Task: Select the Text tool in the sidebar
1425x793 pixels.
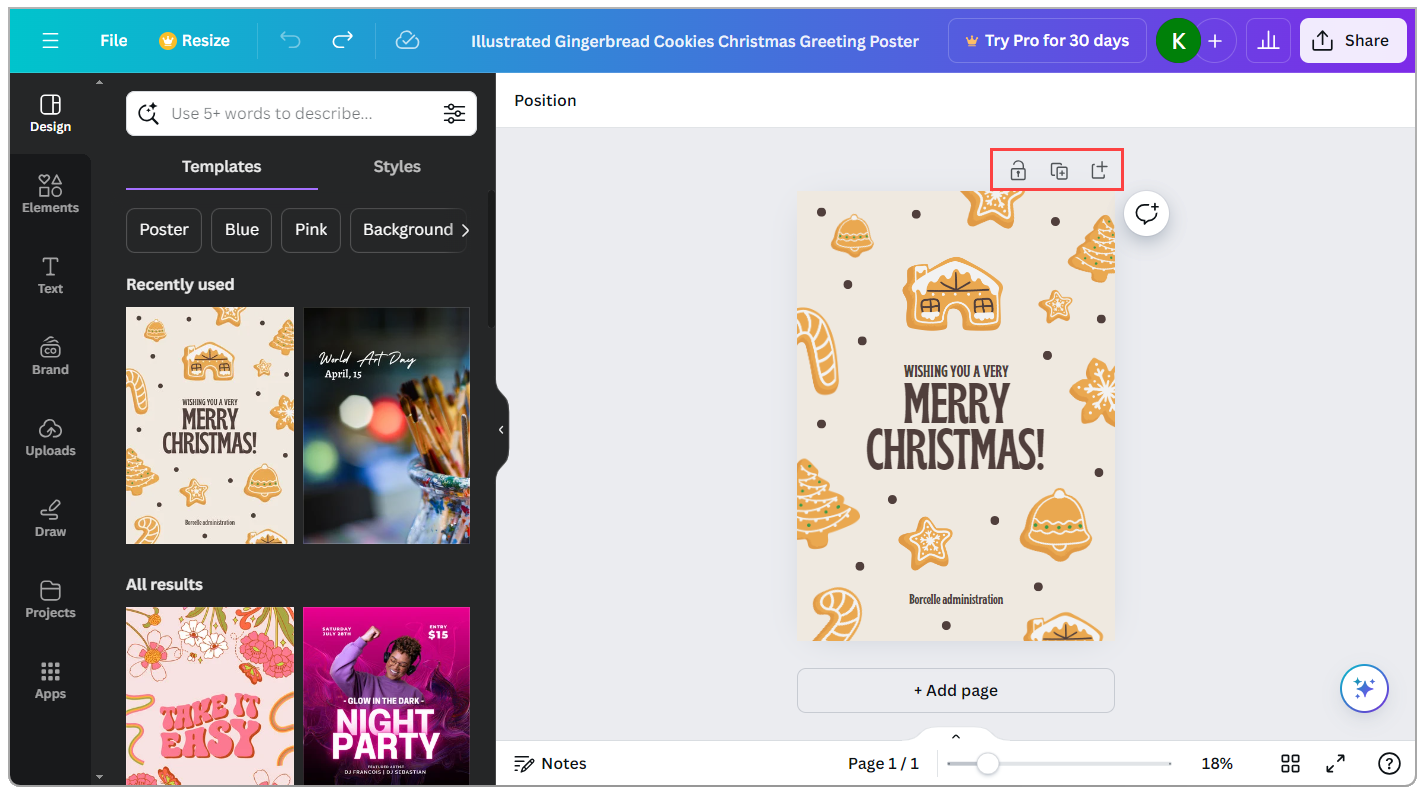Action: tap(50, 273)
